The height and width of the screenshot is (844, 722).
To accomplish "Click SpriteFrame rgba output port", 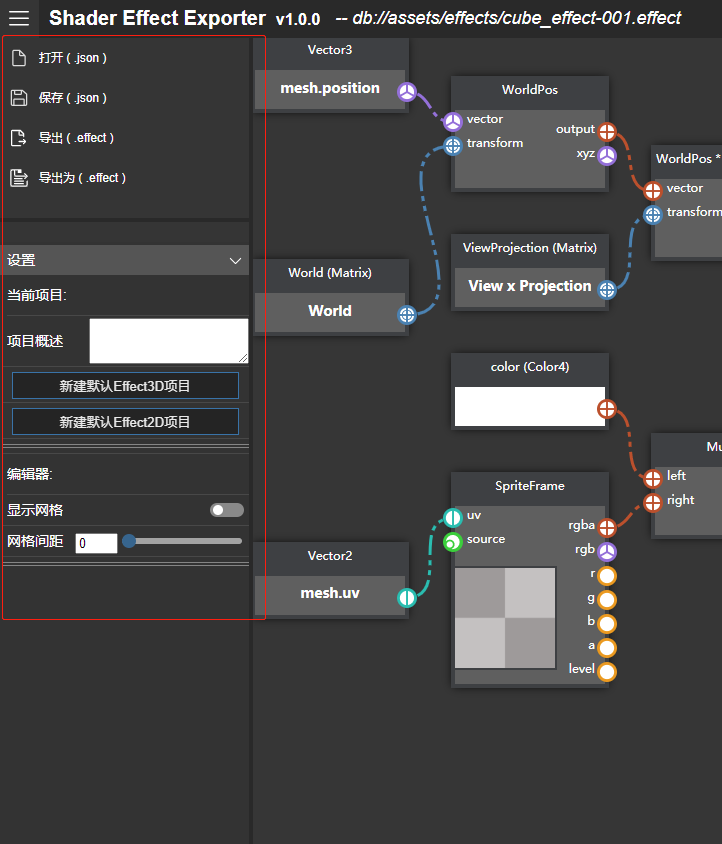I will [x=607, y=527].
